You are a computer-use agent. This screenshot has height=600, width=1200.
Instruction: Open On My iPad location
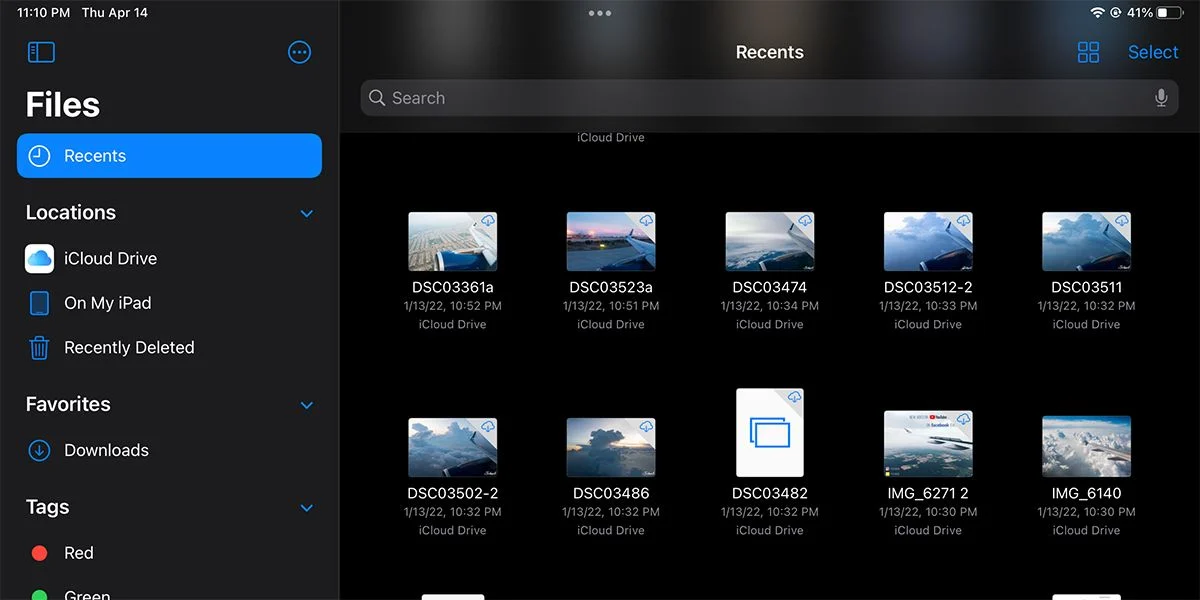tap(107, 303)
